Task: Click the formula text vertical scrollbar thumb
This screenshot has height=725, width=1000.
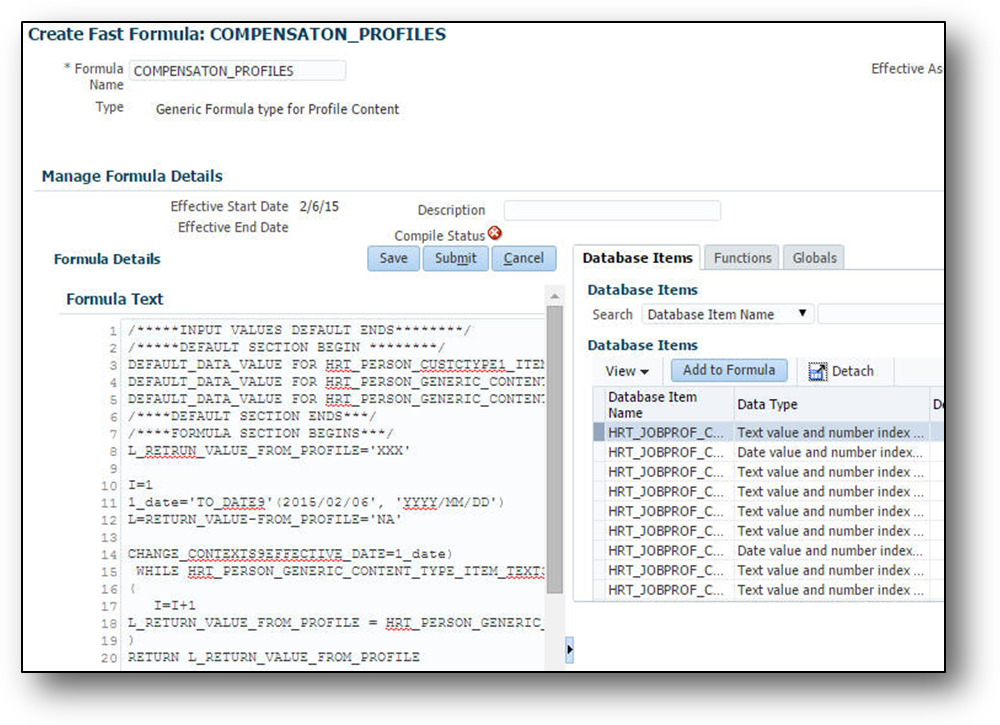Action: [555, 450]
